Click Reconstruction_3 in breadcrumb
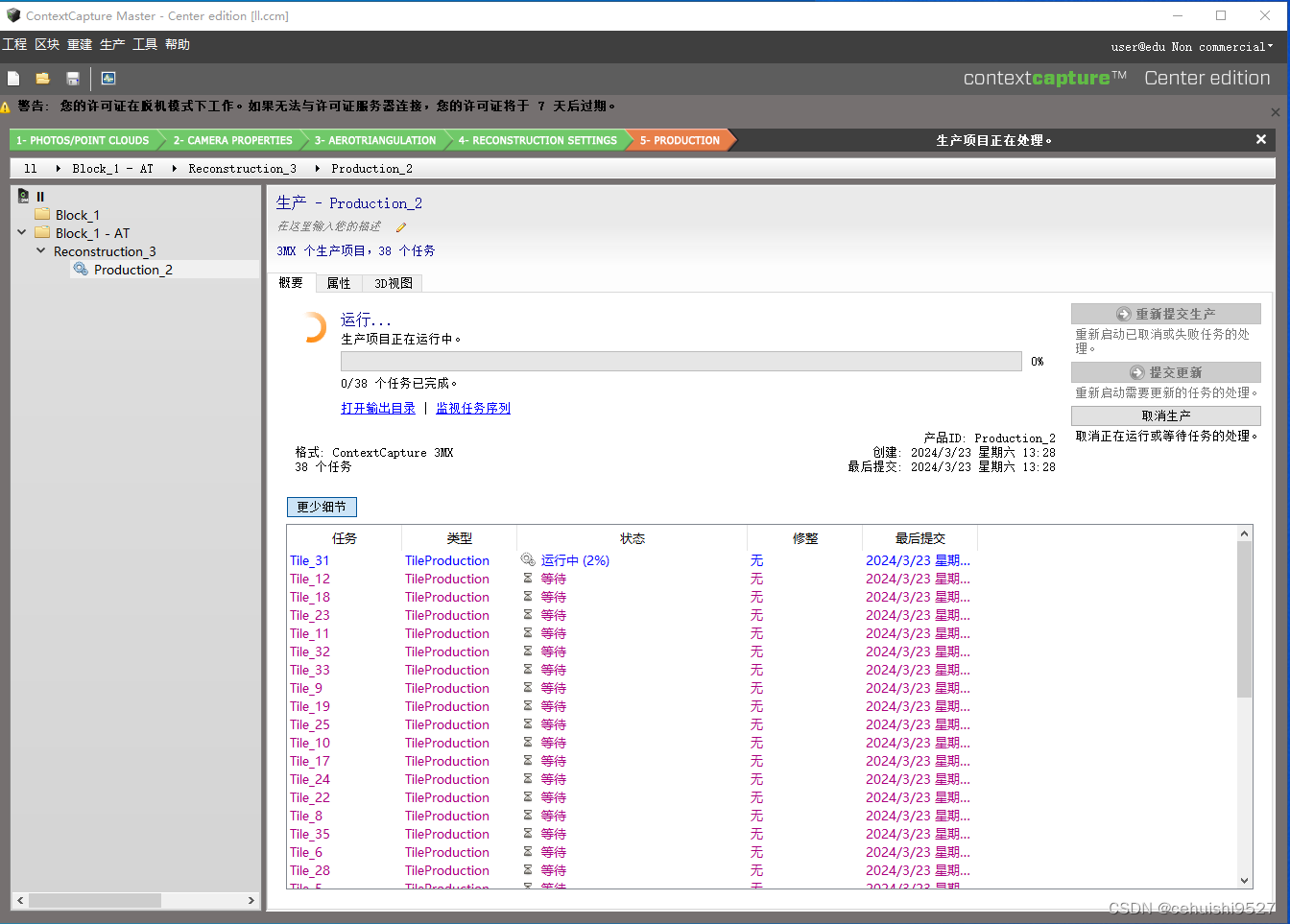Image resolution: width=1290 pixels, height=924 pixels. [242, 169]
